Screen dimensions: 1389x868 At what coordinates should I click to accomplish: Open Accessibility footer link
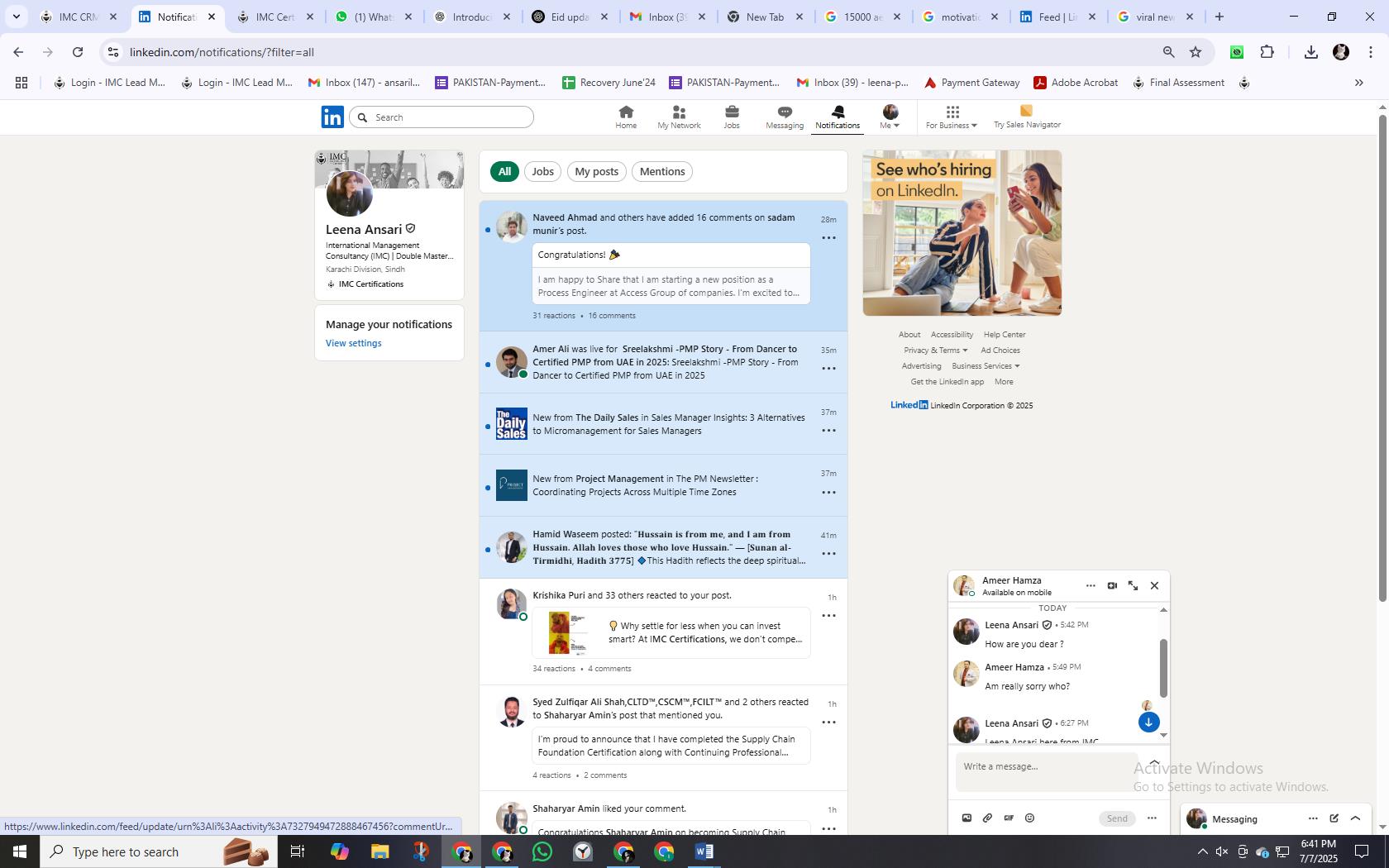pyautogui.click(x=952, y=335)
